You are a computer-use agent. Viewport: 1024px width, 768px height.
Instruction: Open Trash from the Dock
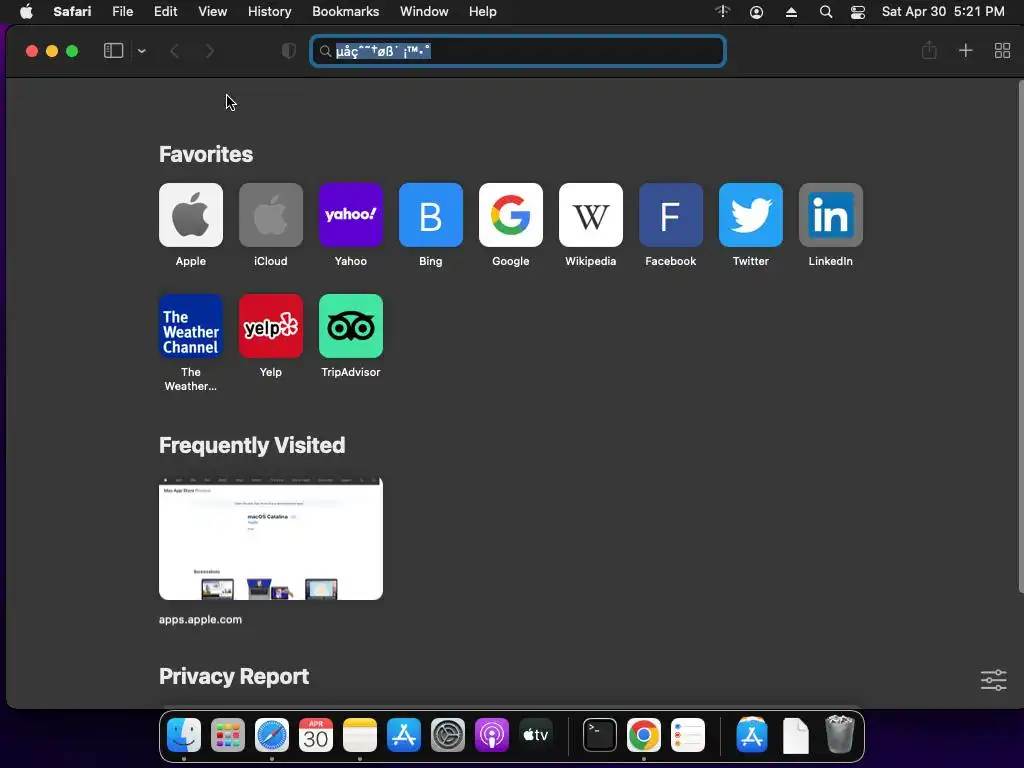tap(840, 735)
